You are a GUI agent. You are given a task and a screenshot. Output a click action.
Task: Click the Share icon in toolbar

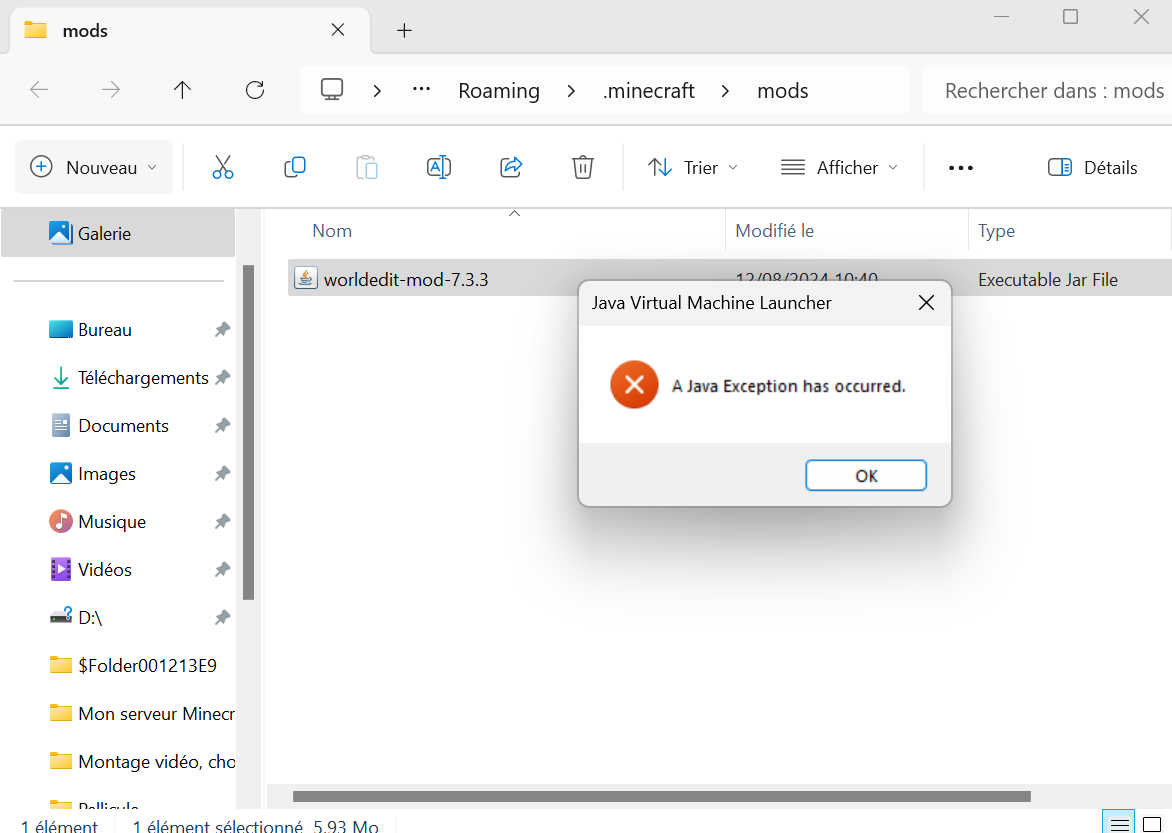pos(511,167)
